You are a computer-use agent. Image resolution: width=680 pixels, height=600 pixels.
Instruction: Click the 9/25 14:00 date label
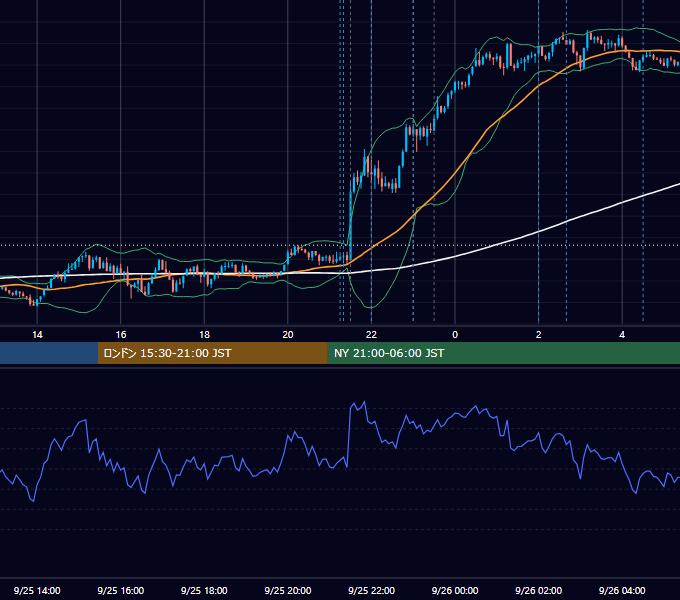tap(37, 590)
